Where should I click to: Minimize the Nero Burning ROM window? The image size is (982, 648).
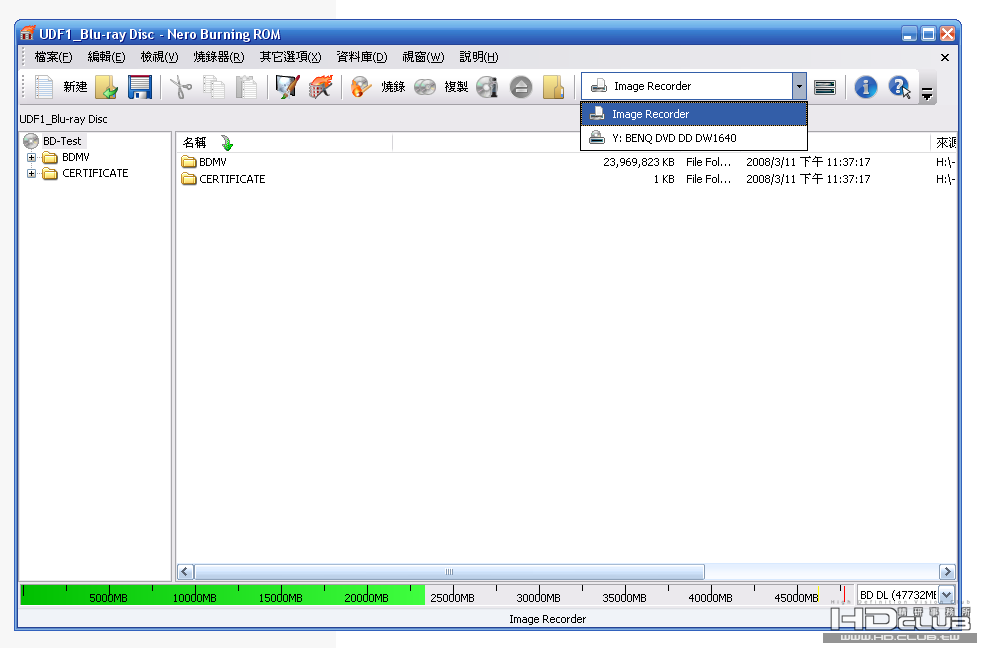(909, 34)
